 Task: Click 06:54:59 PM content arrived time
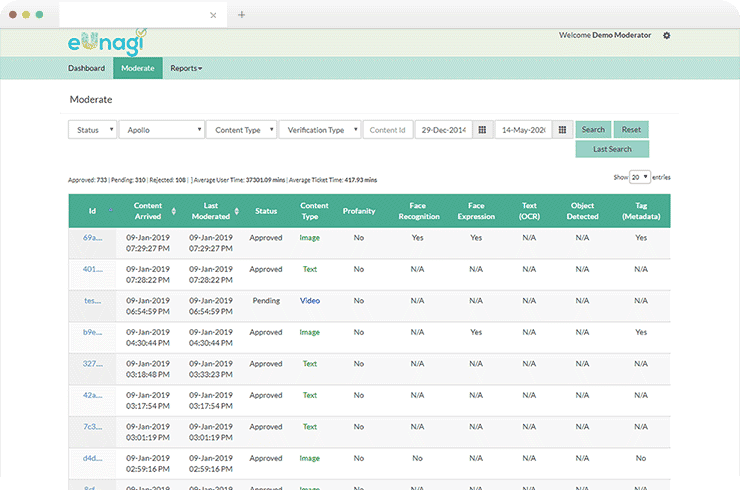[x=148, y=312]
